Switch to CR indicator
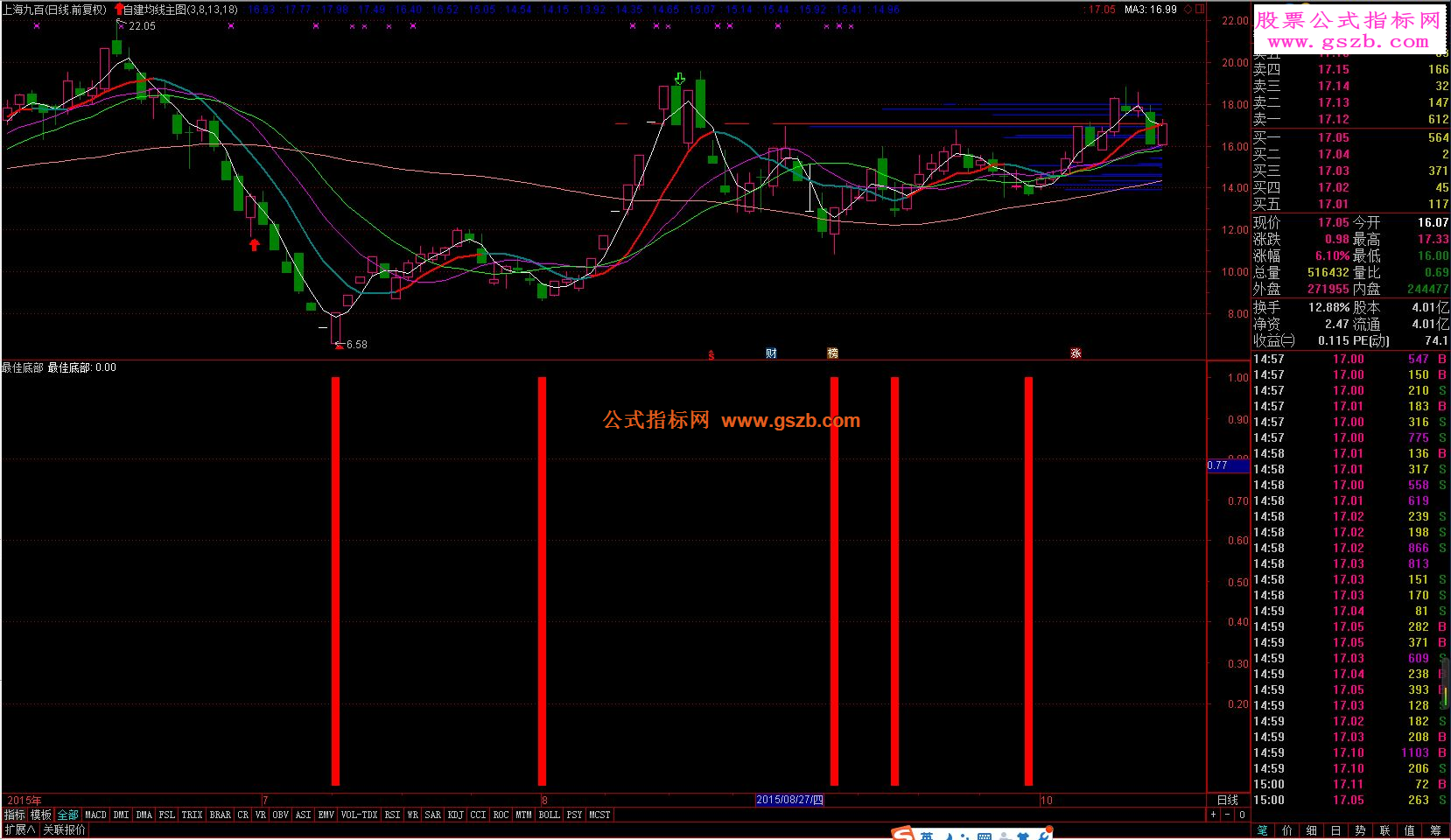This screenshot has height=840, width=1451. tap(243, 815)
